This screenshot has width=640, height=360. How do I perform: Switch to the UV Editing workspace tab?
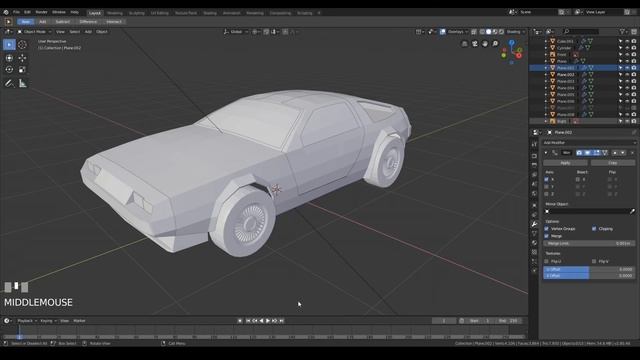click(x=159, y=13)
